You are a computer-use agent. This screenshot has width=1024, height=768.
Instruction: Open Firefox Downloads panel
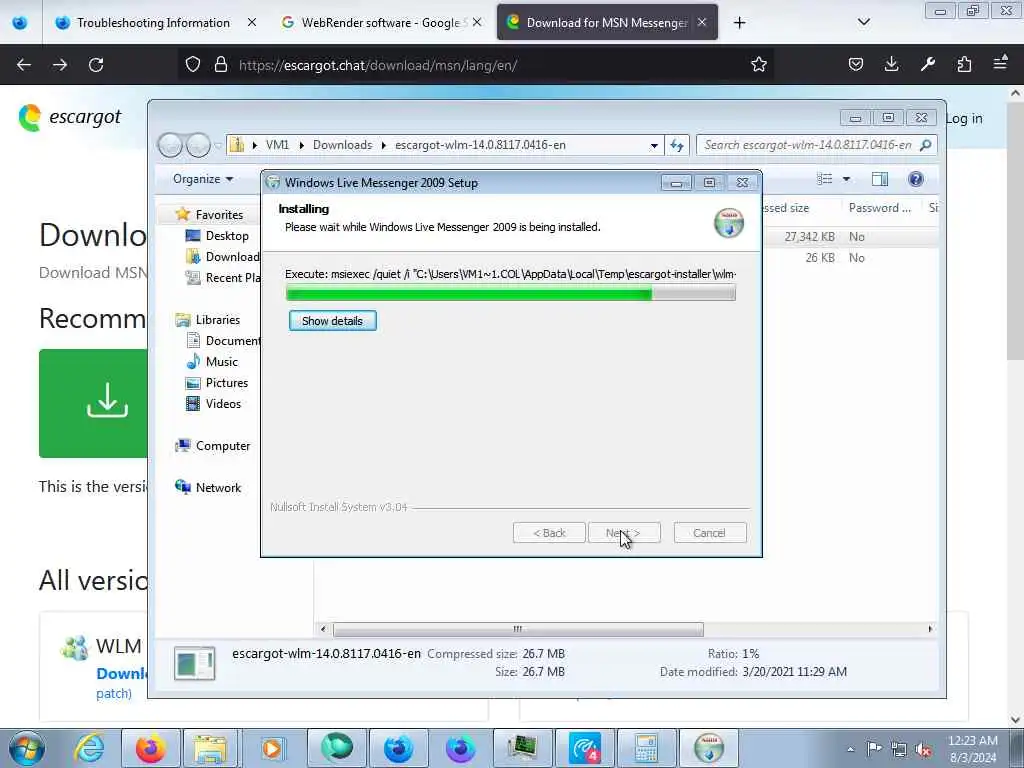(x=891, y=64)
